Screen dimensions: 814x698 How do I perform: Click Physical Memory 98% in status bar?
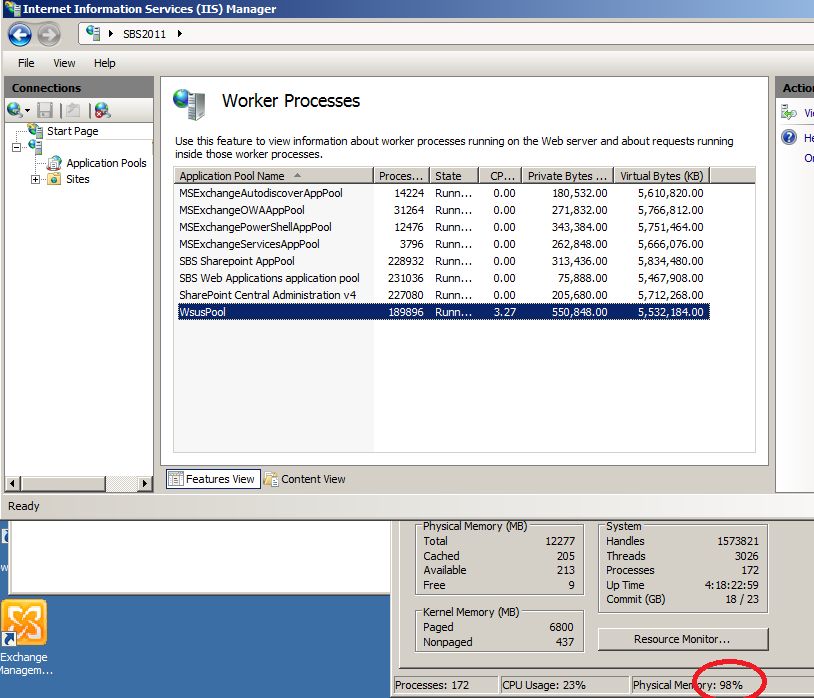(x=687, y=685)
